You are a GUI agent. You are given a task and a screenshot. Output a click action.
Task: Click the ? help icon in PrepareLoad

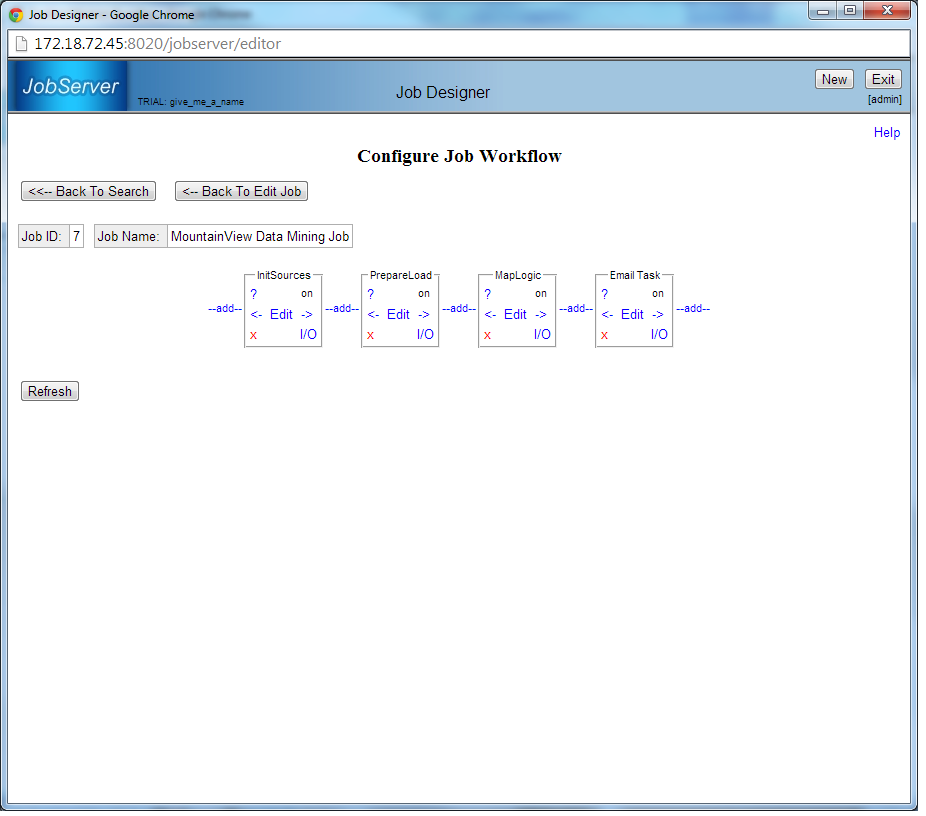pyautogui.click(x=371, y=294)
